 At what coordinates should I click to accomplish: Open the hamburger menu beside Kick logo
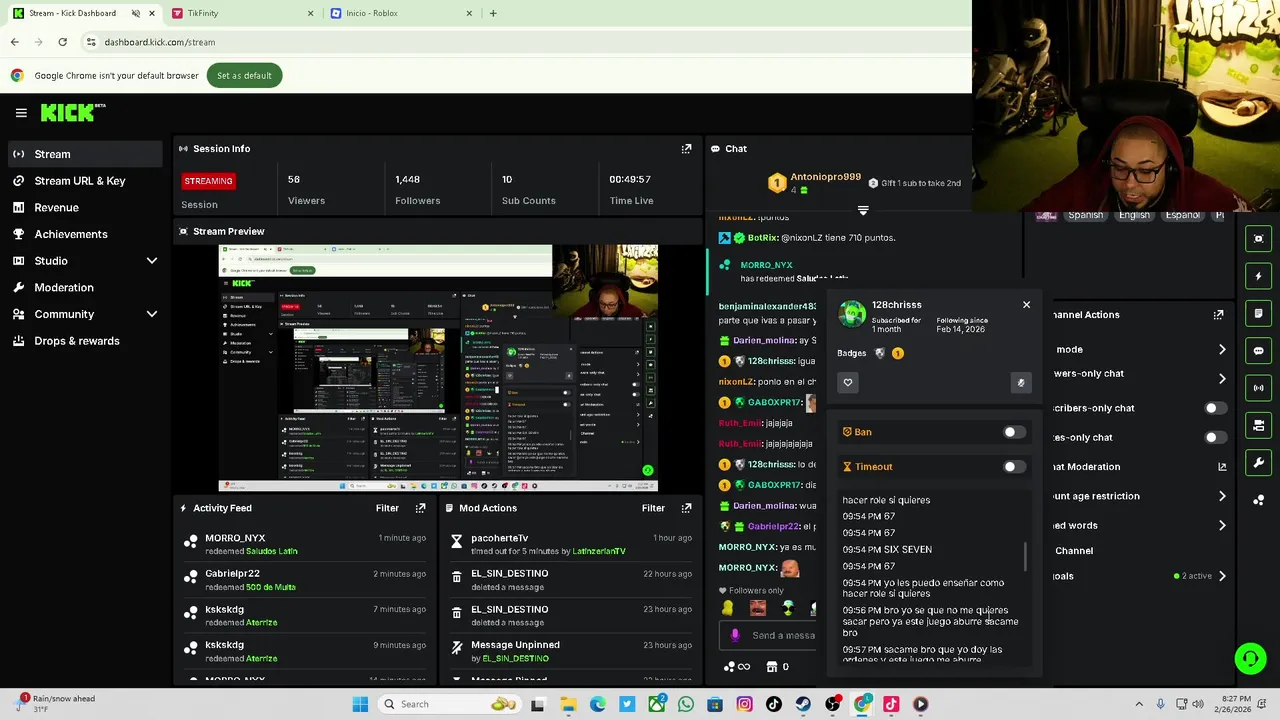point(21,113)
